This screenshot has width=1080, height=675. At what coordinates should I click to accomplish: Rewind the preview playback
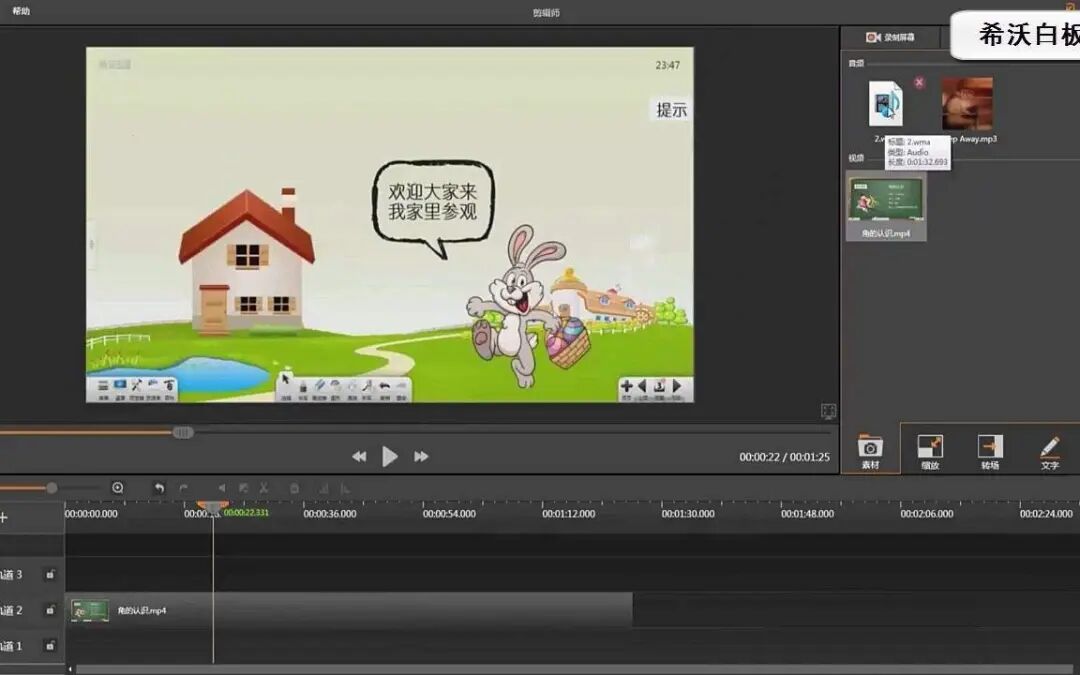(x=359, y=456)
